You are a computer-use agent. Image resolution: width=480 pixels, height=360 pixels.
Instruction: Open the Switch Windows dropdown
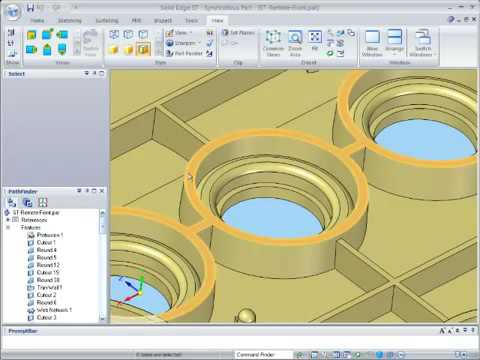click(x=423, y=43)
